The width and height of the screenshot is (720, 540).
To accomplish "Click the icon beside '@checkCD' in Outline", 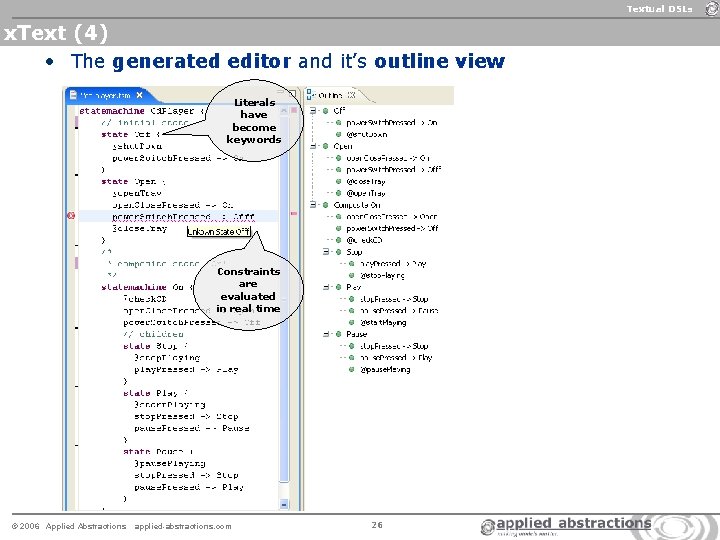I will pyautogui.click(x=338, y=240).
